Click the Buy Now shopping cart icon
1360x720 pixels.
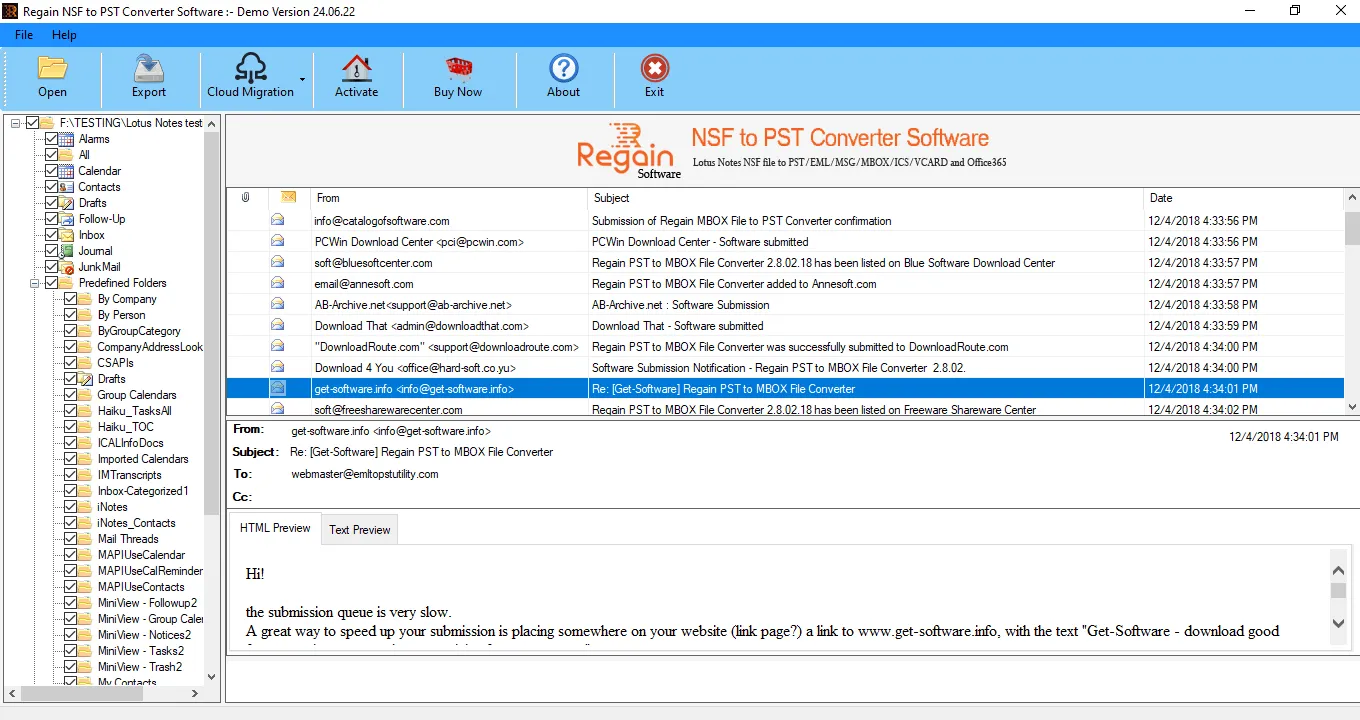459,68
